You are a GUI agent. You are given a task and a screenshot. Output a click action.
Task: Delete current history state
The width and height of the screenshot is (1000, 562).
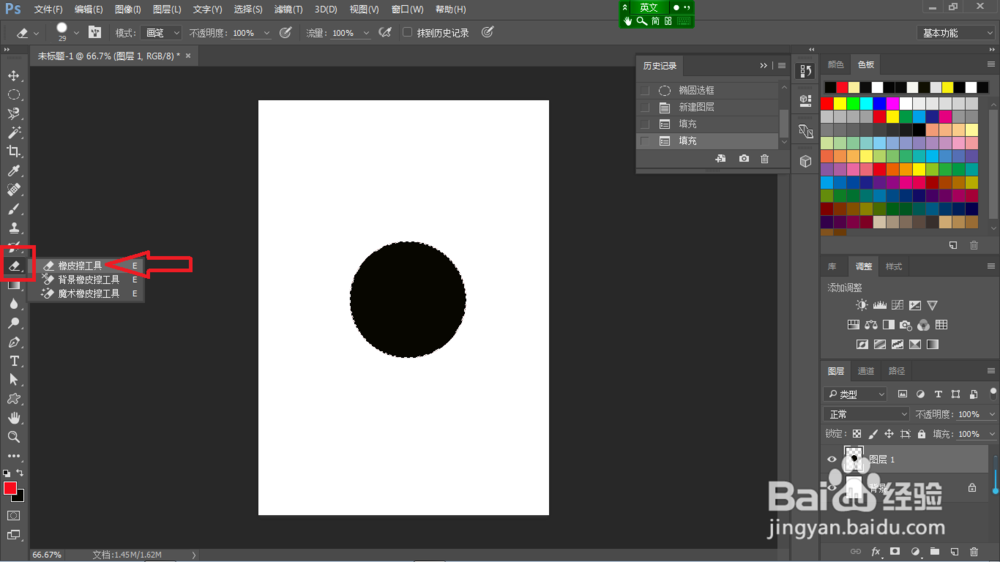pyautogui.click(x=764, y=159)
